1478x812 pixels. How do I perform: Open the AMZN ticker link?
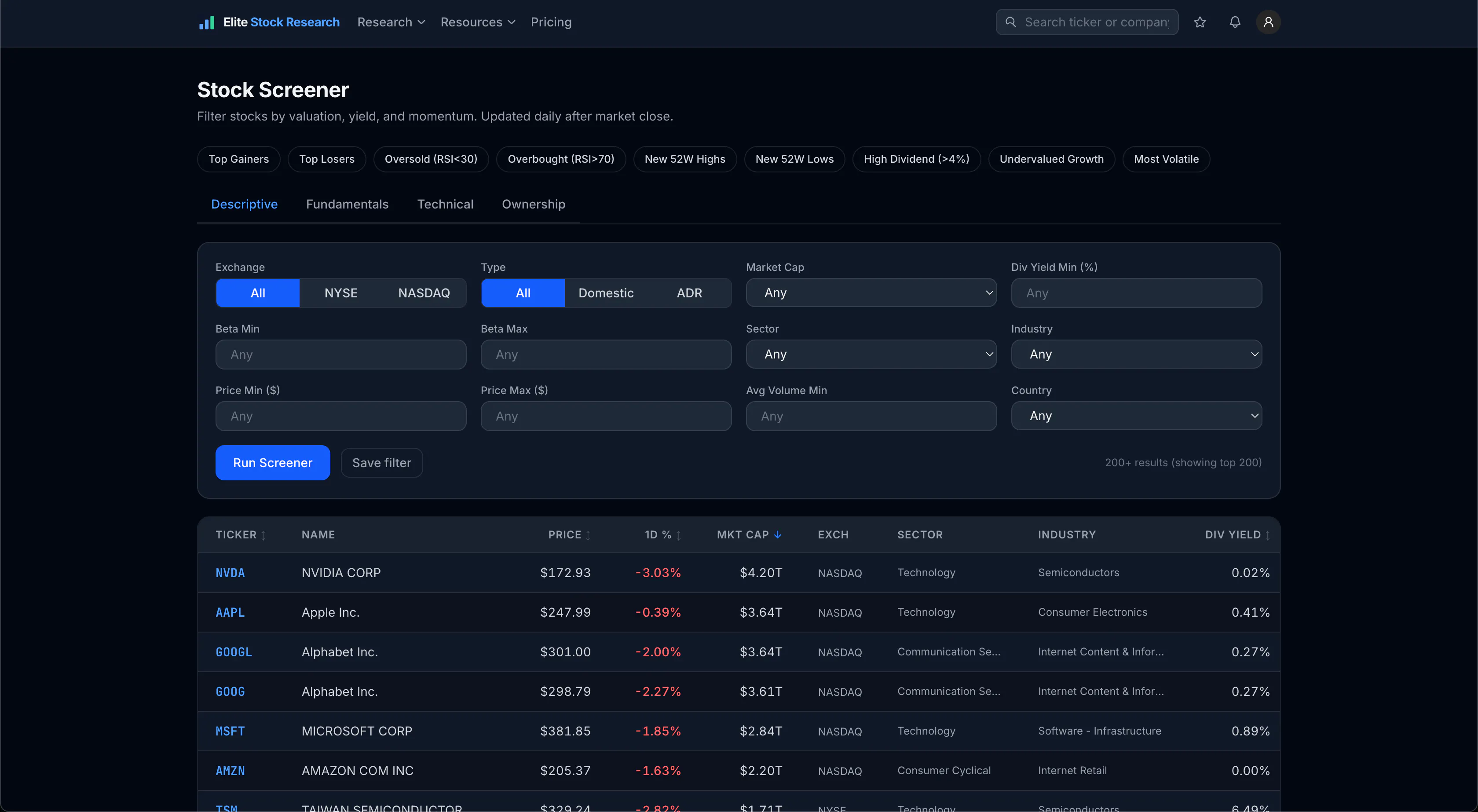(x=230, y=771)
